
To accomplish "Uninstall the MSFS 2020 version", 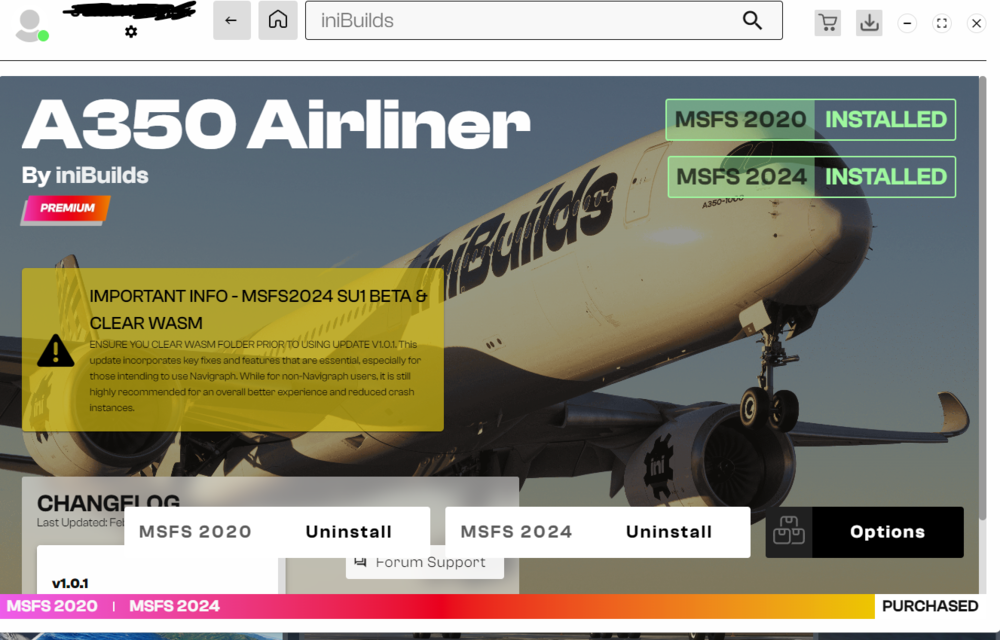I will pyautogui.click(x=348, y=532).
